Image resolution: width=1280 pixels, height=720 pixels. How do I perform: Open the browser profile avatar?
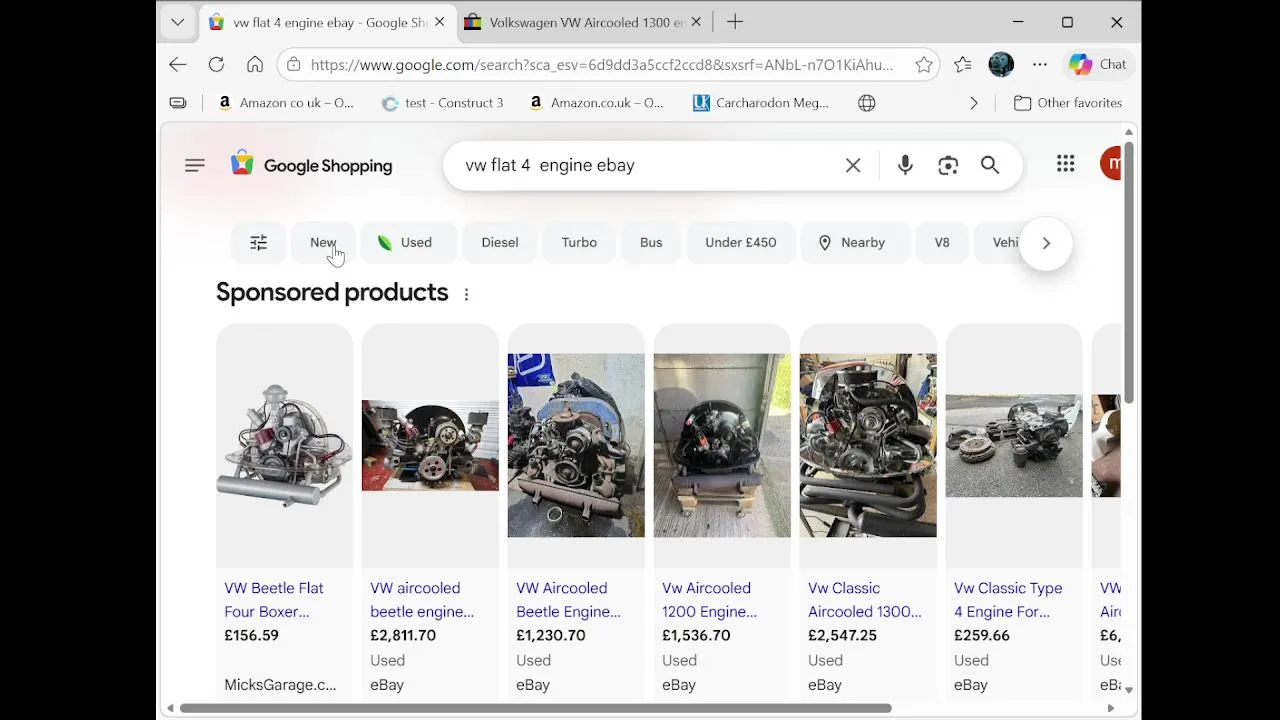tap(1001, 65)
